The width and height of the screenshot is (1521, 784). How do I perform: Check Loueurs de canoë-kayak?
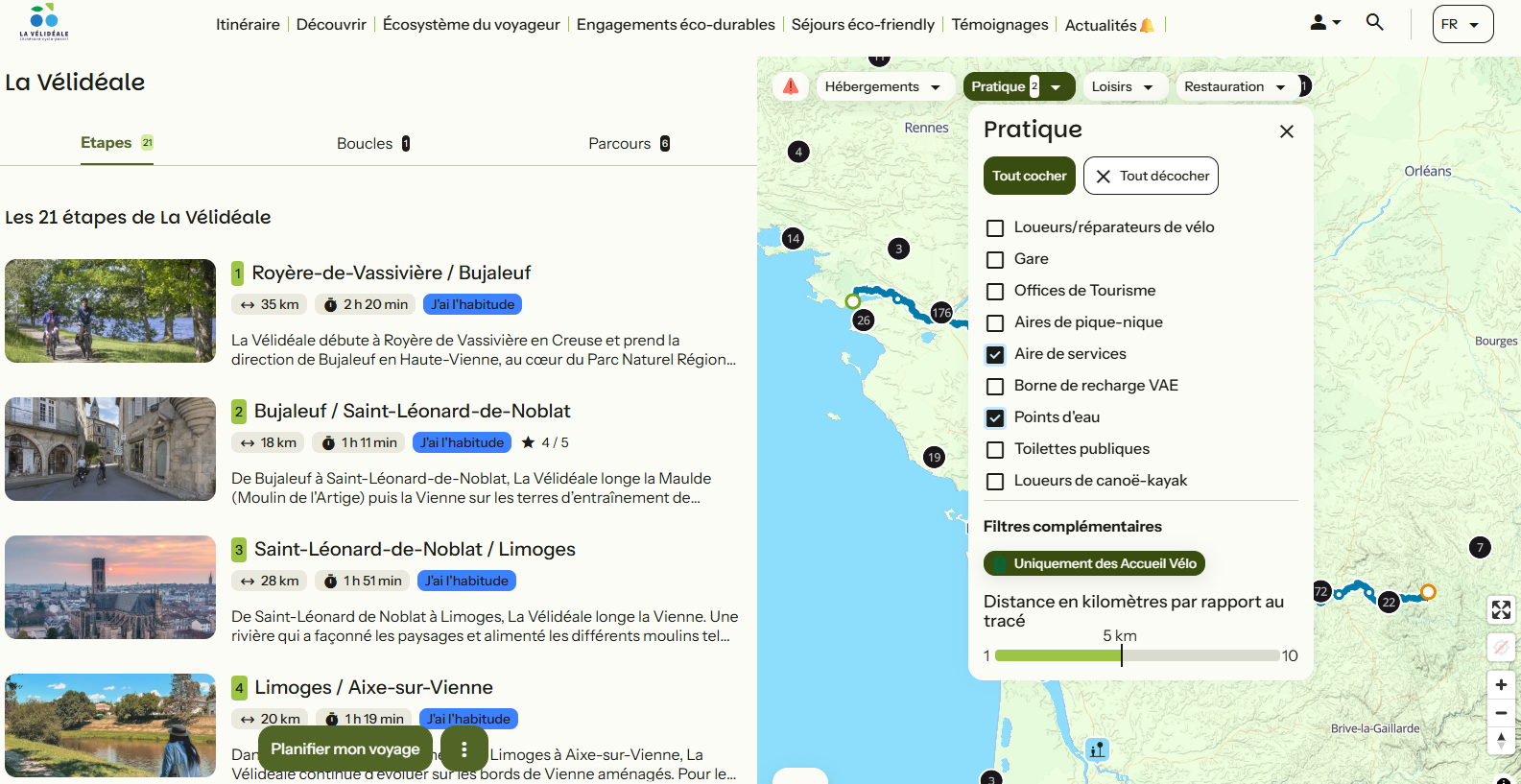click(x=995, y=482)
